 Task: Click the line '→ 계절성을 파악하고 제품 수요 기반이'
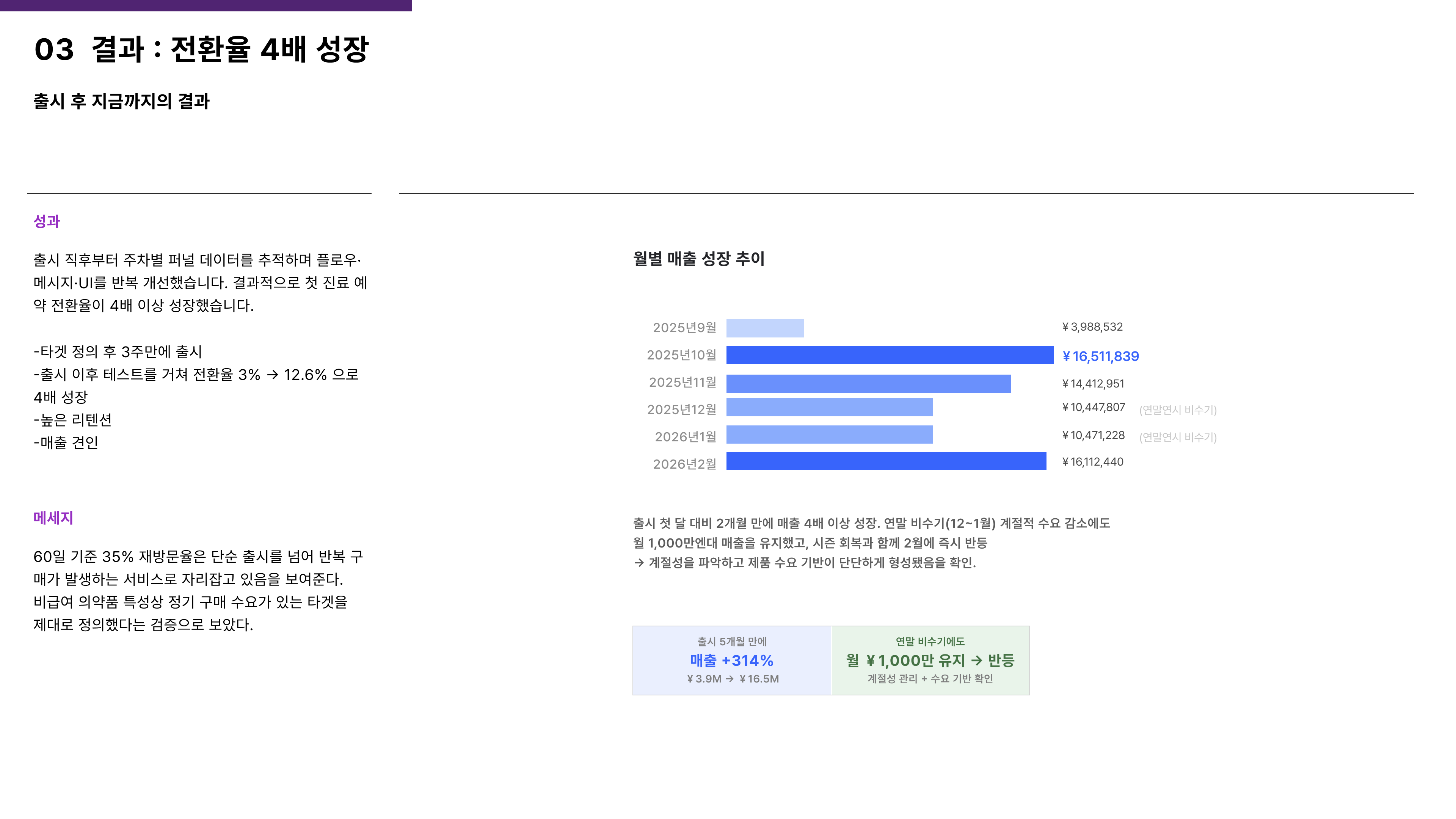pos(805,562)
